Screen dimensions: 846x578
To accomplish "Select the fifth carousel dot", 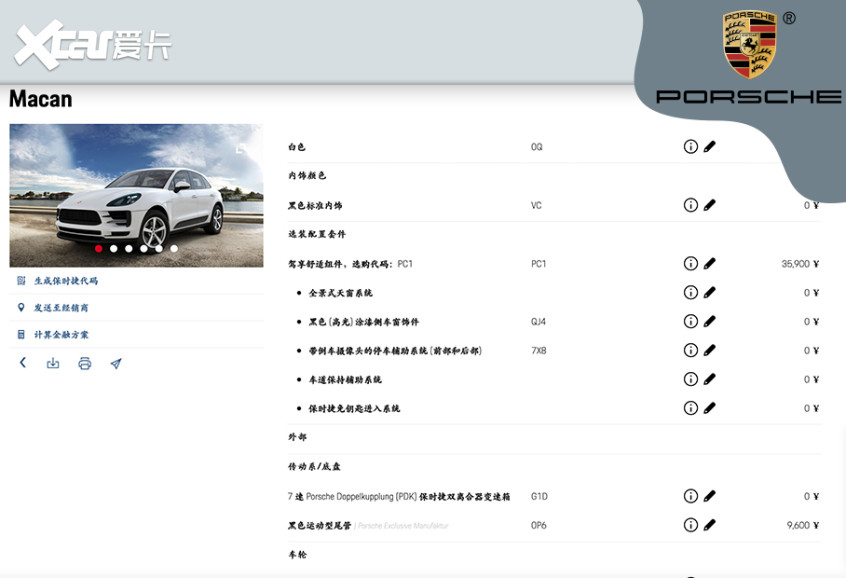I will [159, 249].
